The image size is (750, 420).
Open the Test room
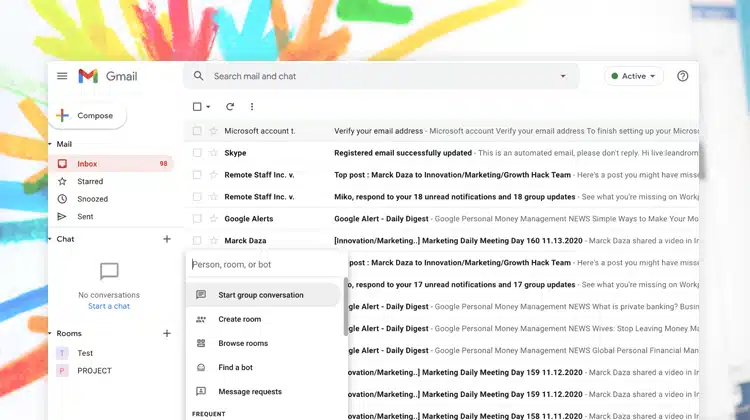pyautogui.click(x=85, y=353)
